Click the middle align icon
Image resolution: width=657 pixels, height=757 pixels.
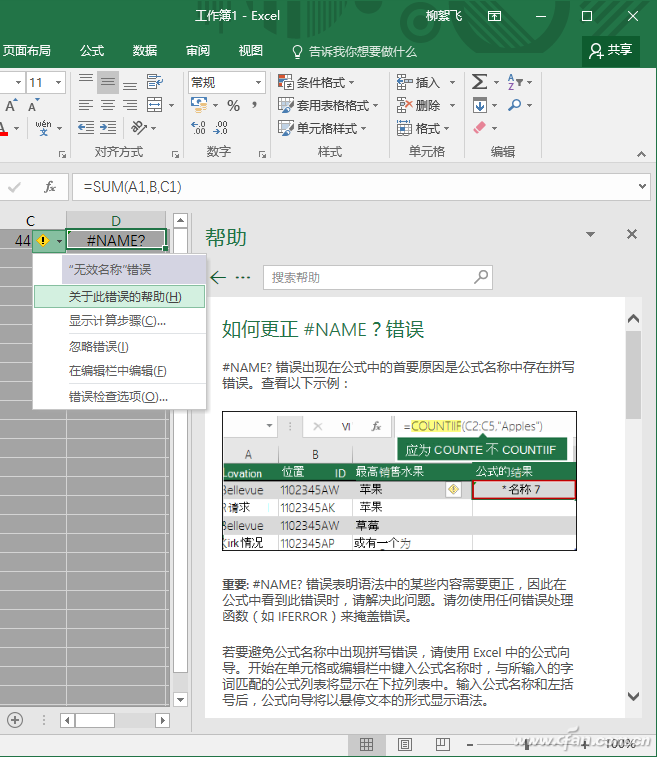tap(108, 82)
